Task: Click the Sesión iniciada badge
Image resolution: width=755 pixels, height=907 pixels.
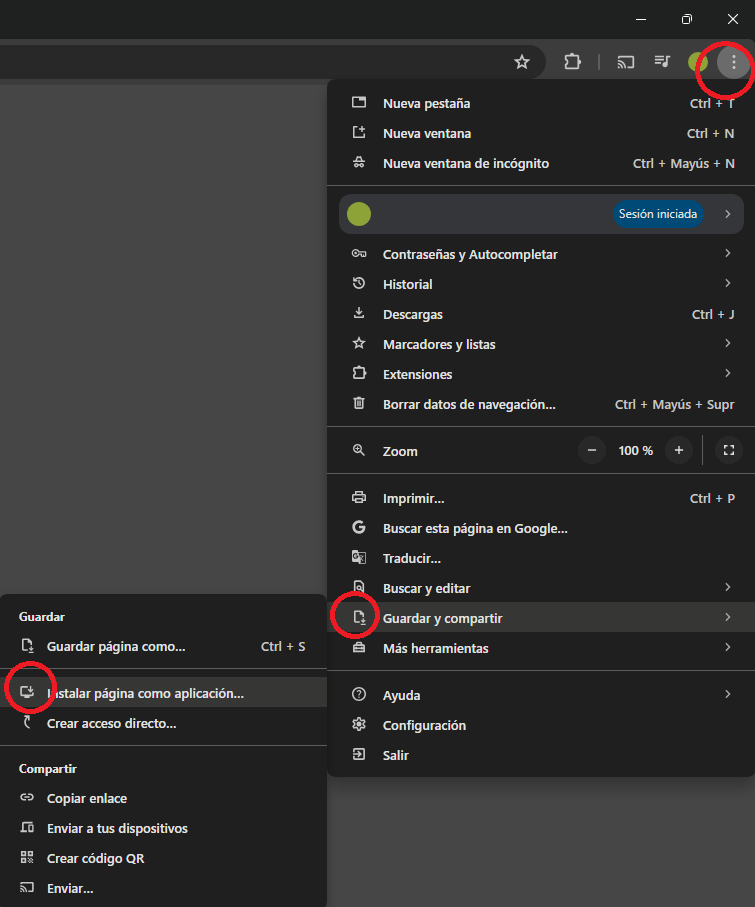Action: 658,214
